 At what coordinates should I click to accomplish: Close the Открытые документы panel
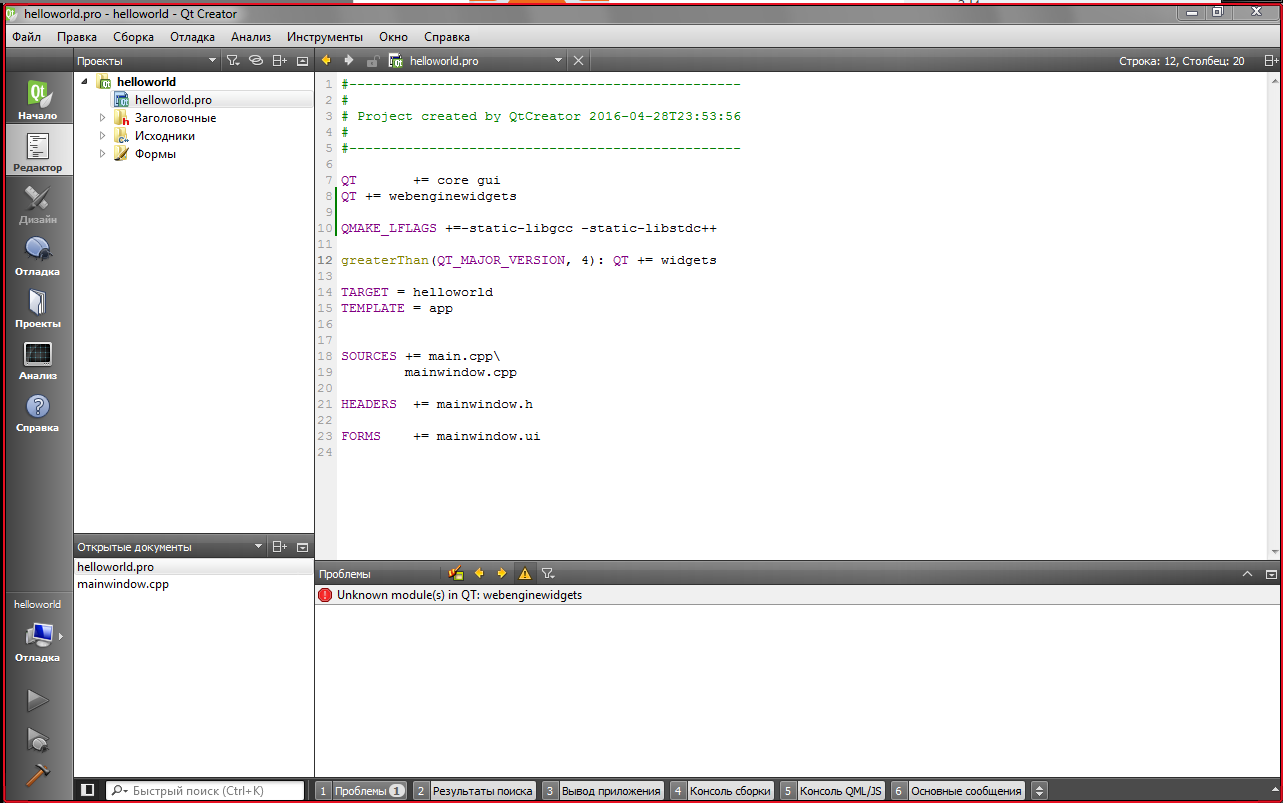(302, 547)
